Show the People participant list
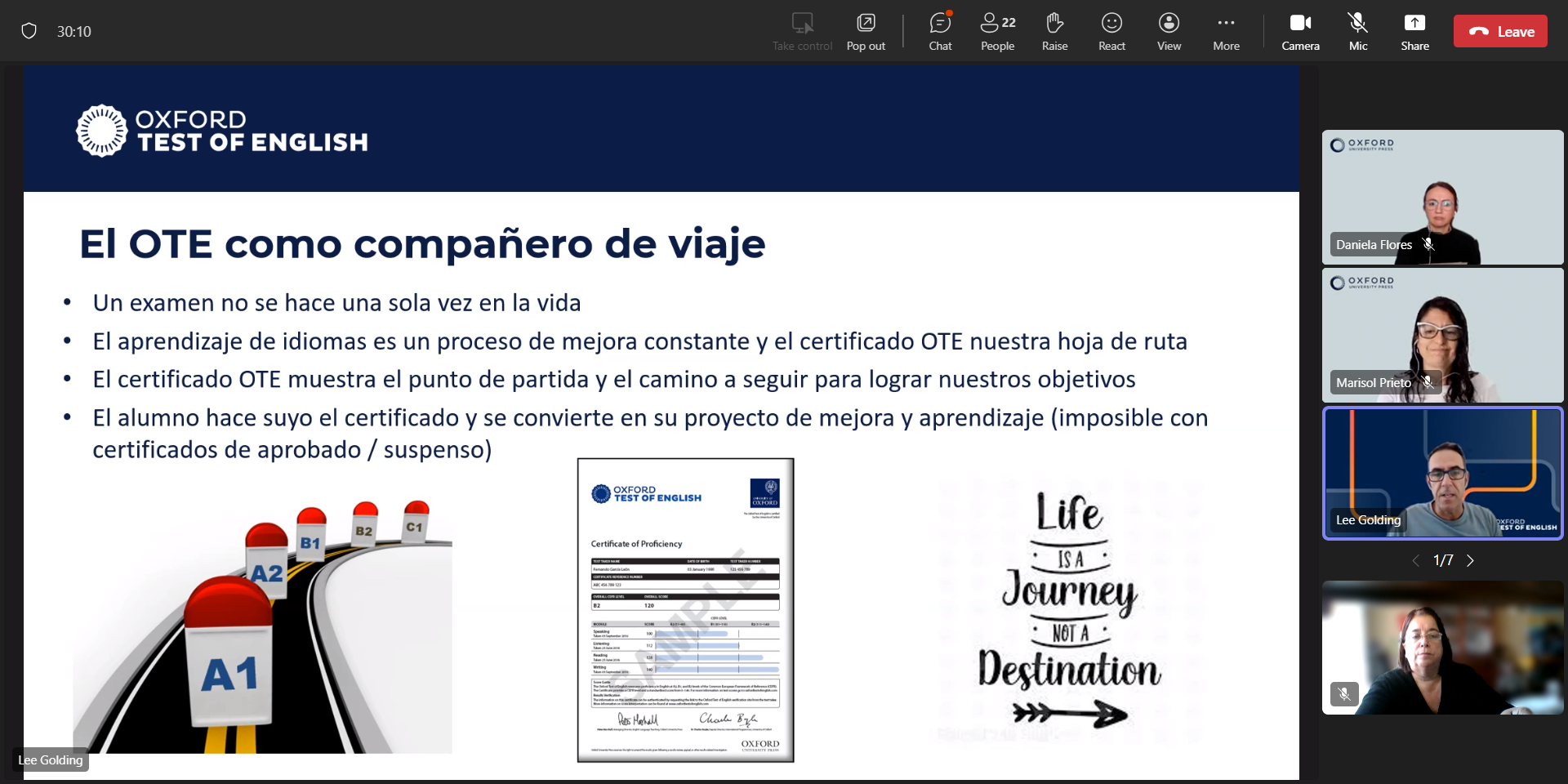 (x=997, y=32)
